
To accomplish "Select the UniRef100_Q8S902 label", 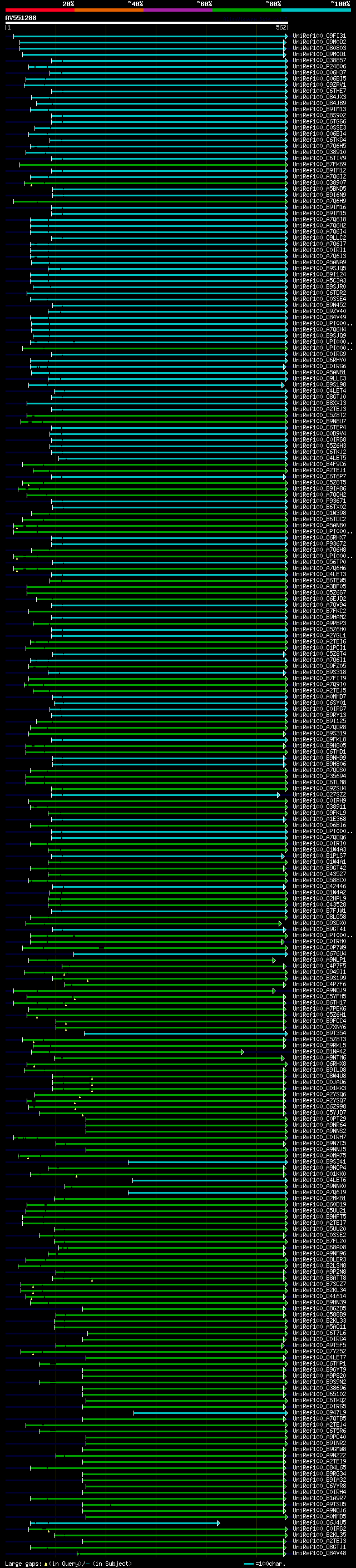I will pos(319,116).
